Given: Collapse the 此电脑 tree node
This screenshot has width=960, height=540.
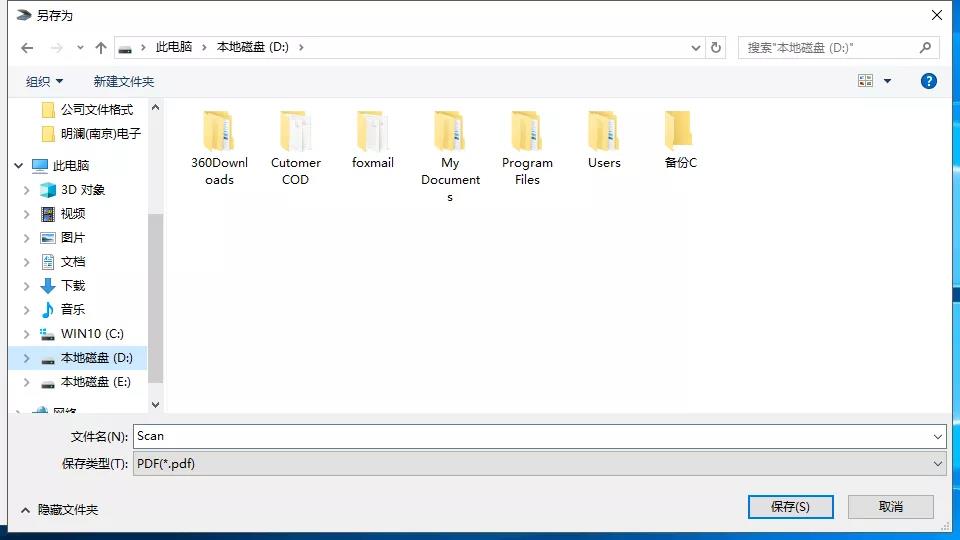Looking at the screenshot, I should [18, 166].
